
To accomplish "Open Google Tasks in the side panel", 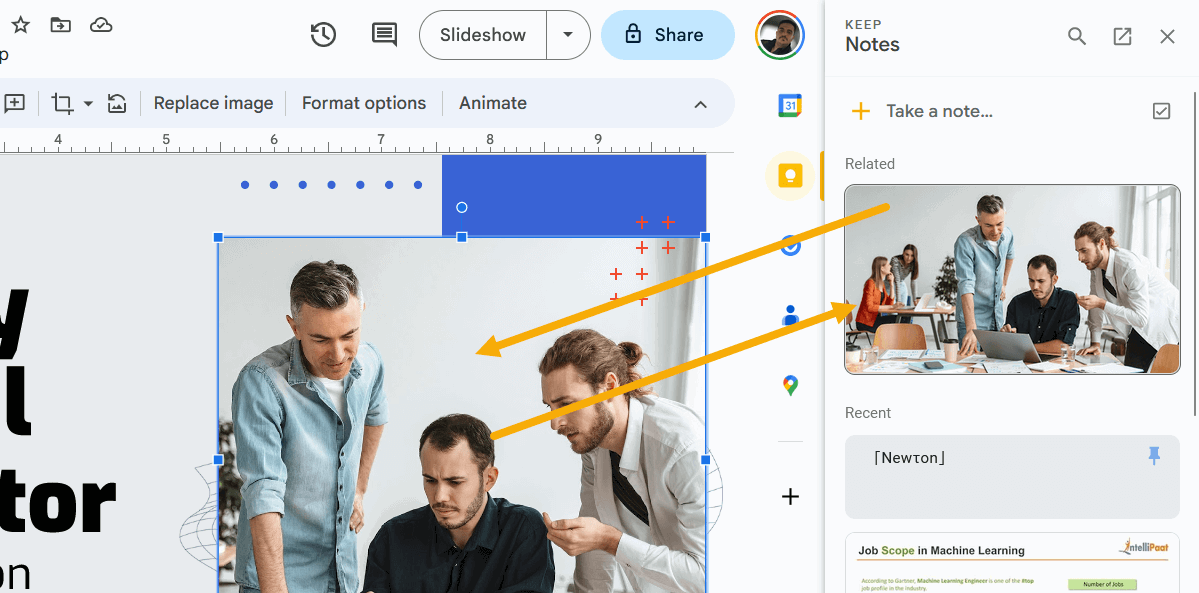I will [x=790, y=246].
